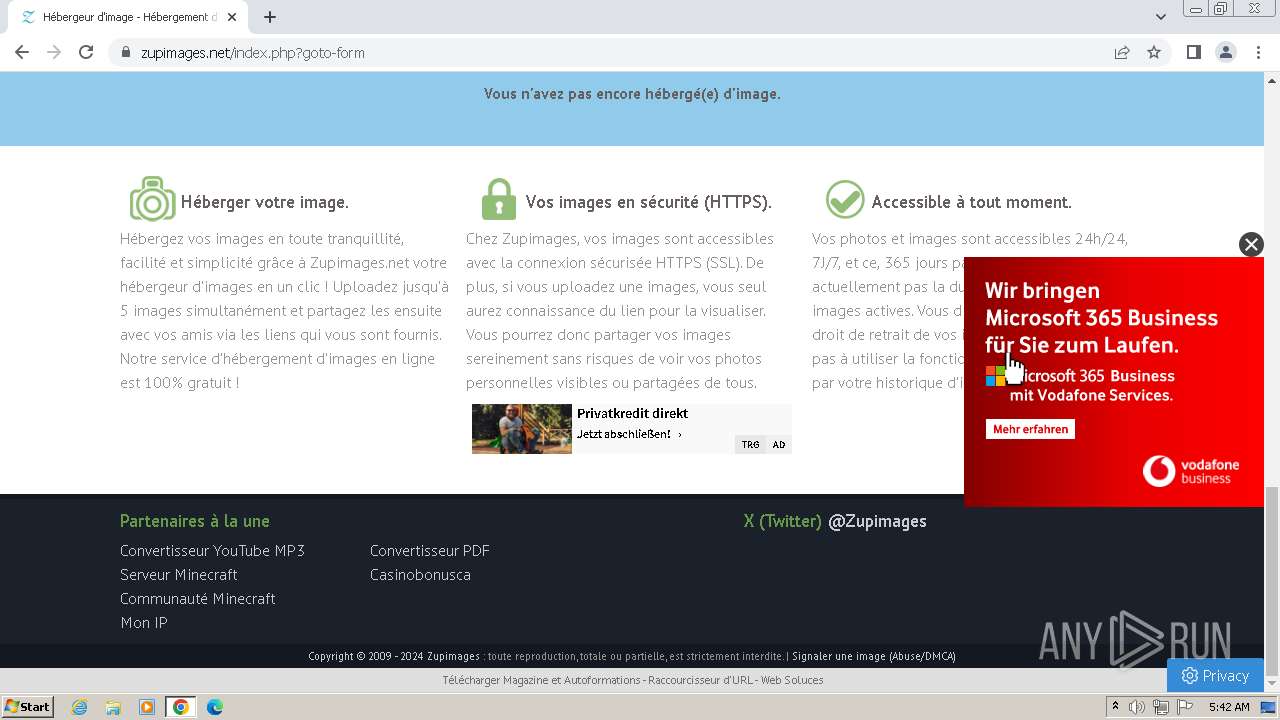Select the Hébergeur d'image tab
The height and width of the screenshot is (720, 1280).
pyautogui.click(x=128, y=17)
